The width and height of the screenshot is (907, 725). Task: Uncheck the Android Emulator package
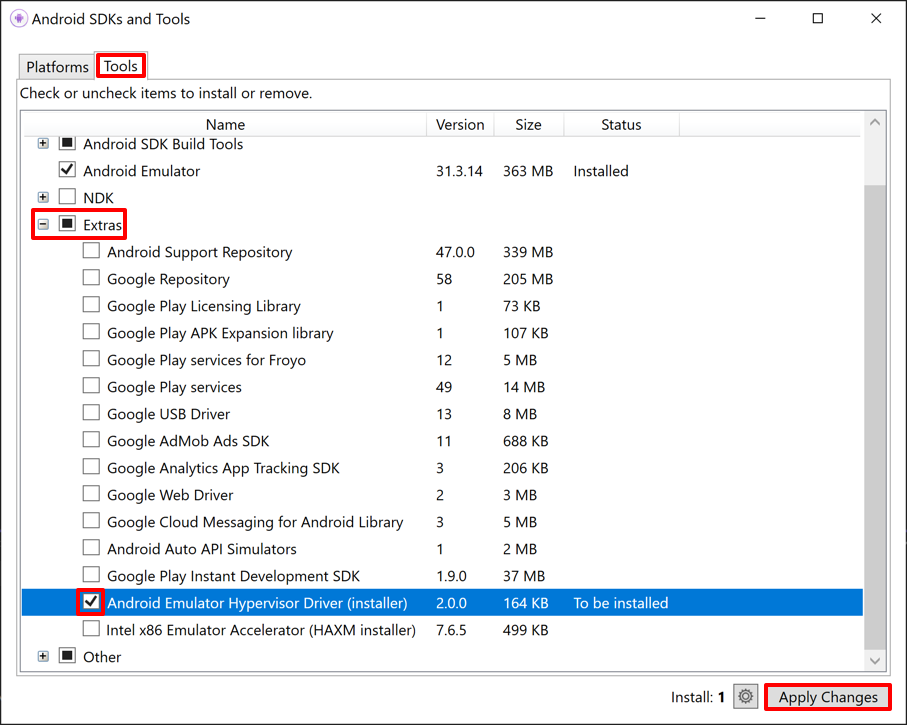tap(67, 170)
